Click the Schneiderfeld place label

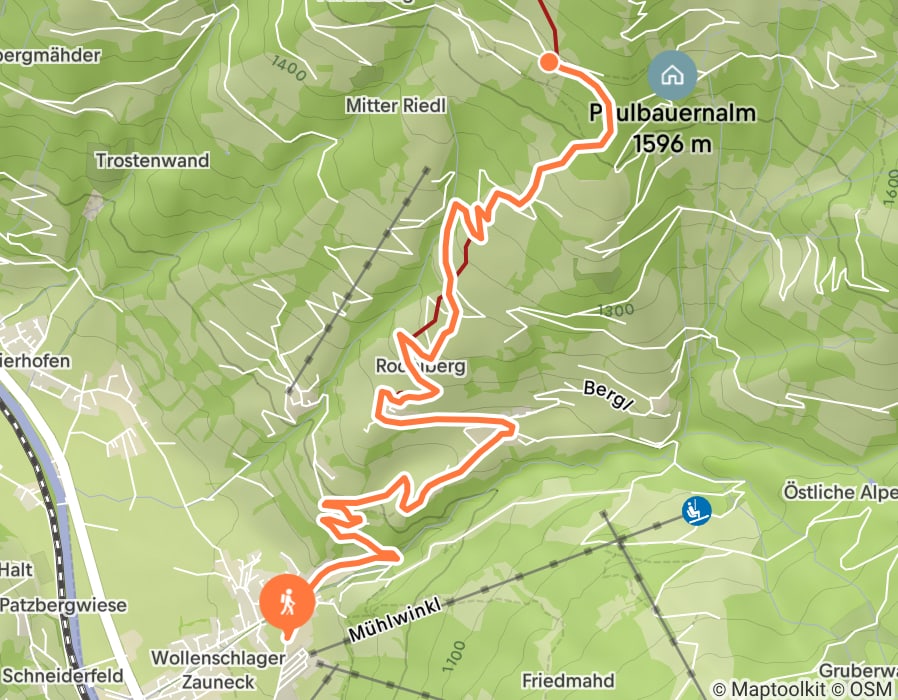62,675
